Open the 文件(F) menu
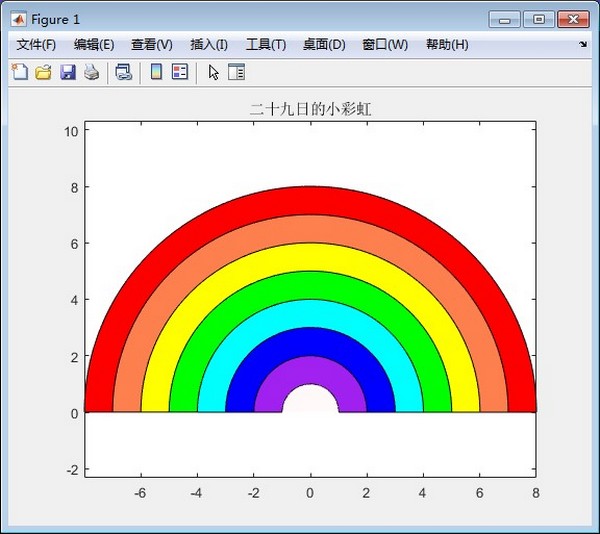This screenshot has width=600, height=534. (36, 45)
